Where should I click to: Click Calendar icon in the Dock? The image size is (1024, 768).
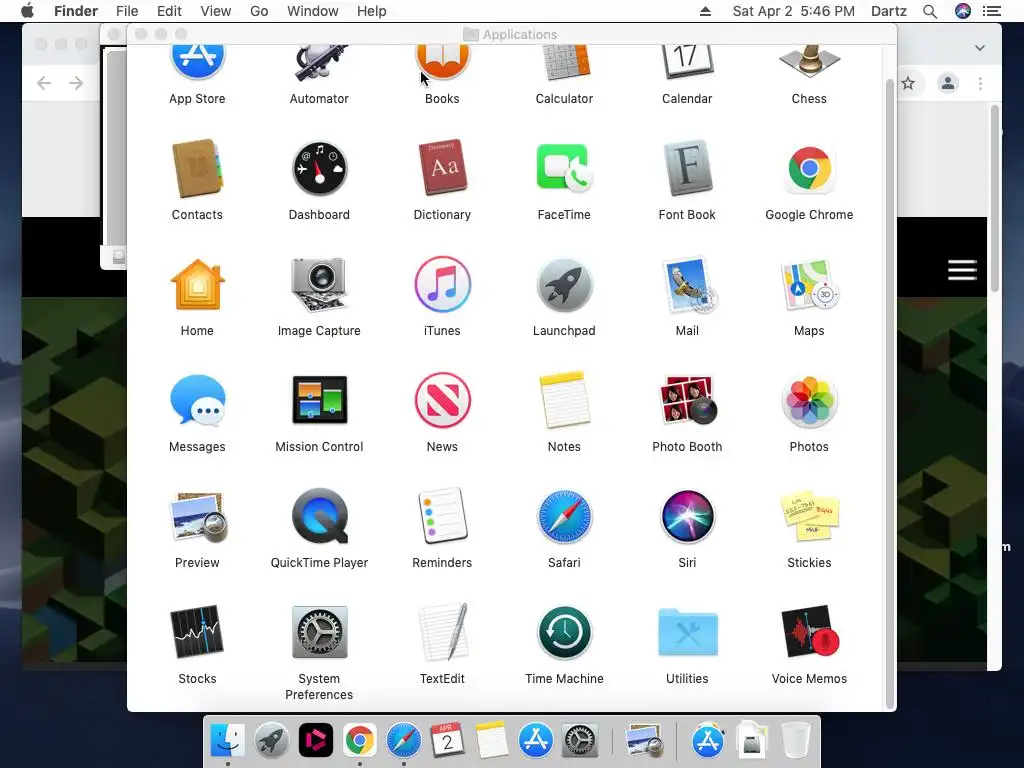[447, 741]
